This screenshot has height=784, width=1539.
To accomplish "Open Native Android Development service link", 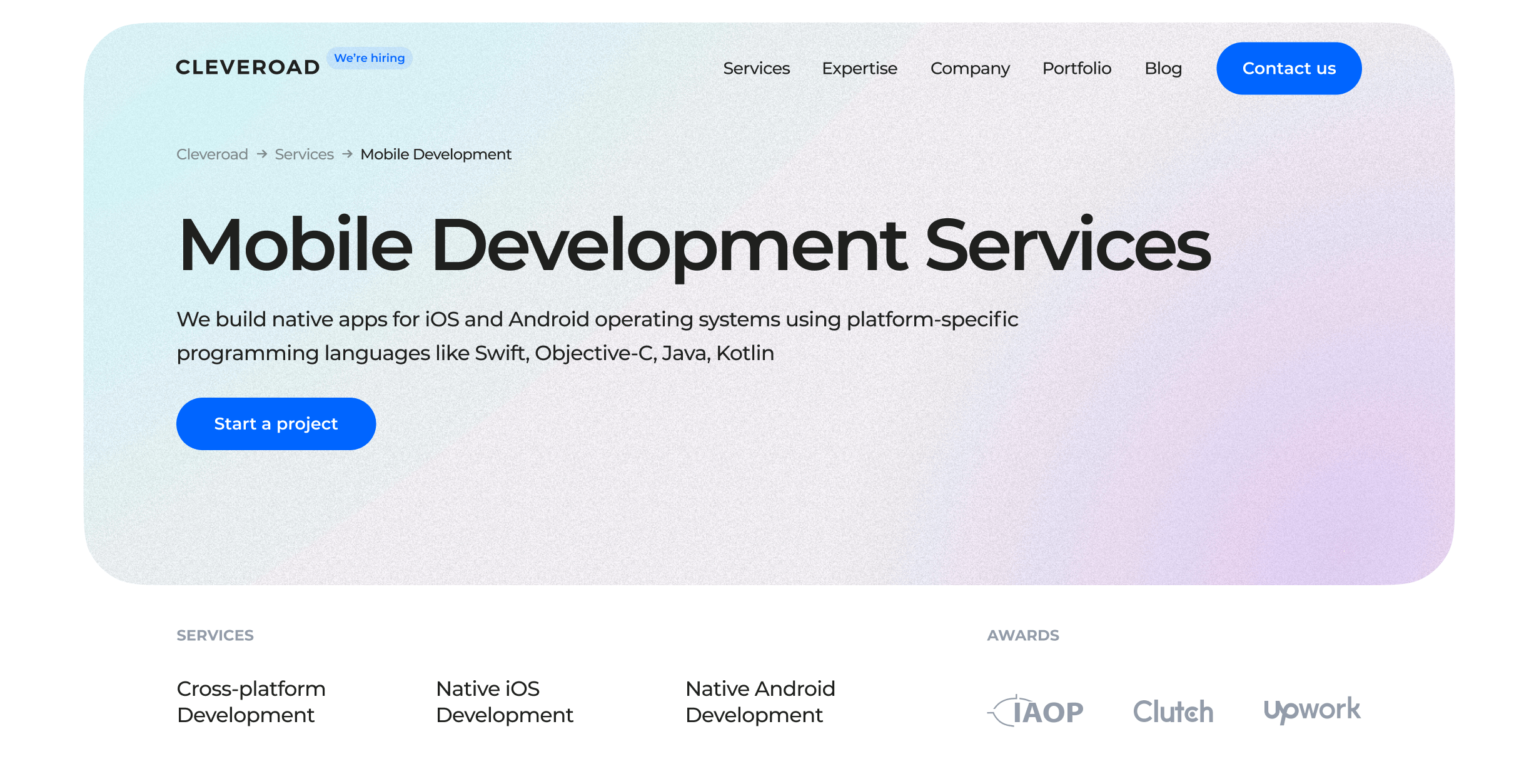I will point(760,701).
